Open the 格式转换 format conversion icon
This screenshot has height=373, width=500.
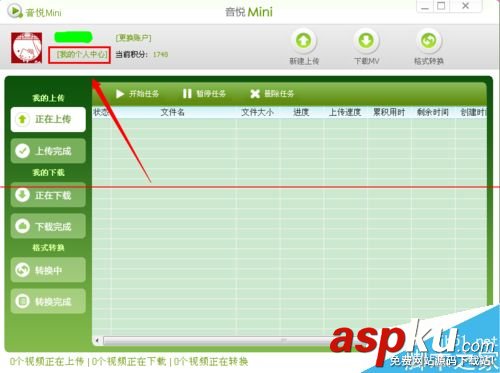point(429,41)
